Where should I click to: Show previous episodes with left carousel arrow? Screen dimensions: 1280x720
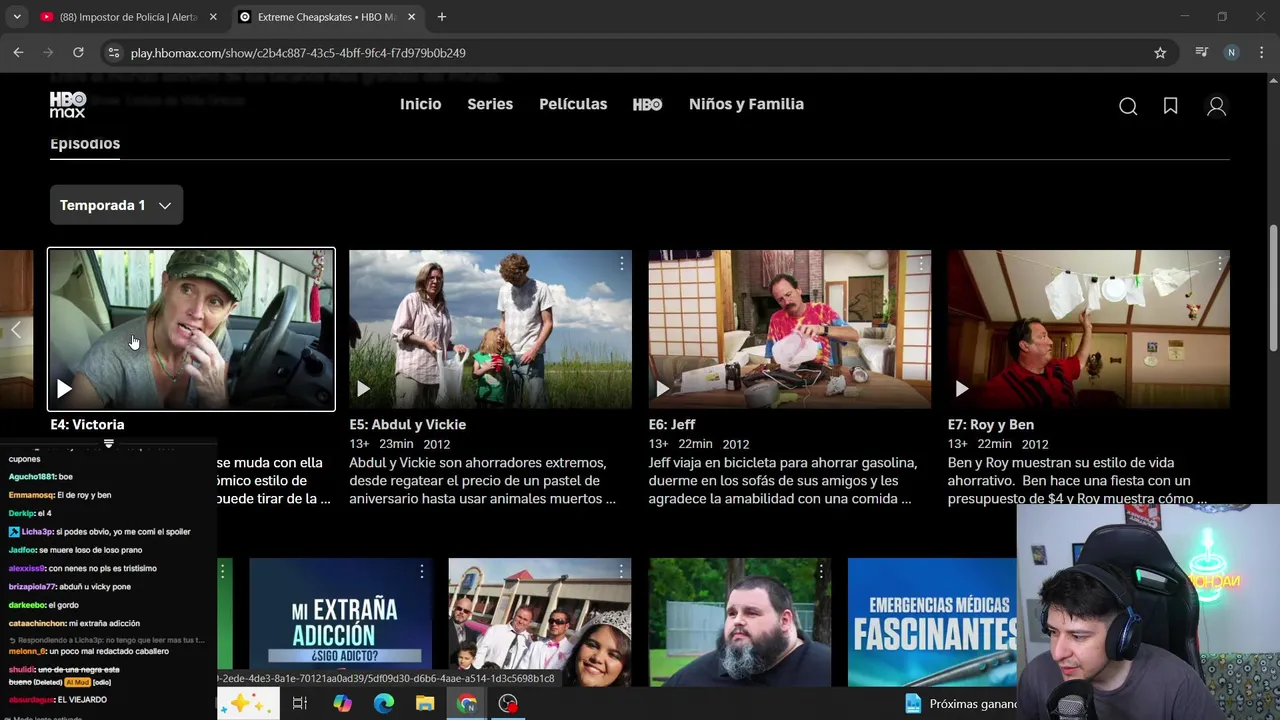coord(16,330)
